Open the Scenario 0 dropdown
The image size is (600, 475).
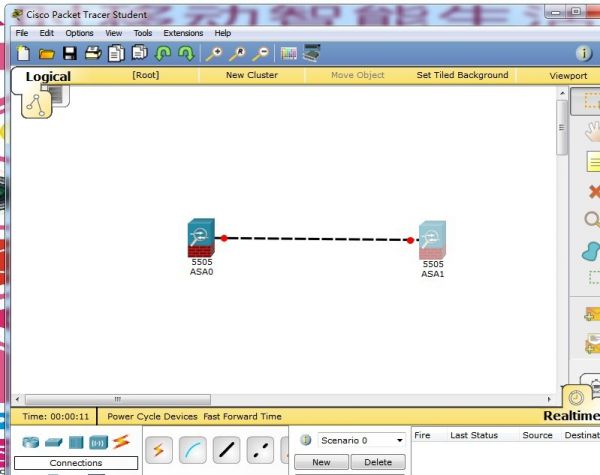(x=361, y=441)
